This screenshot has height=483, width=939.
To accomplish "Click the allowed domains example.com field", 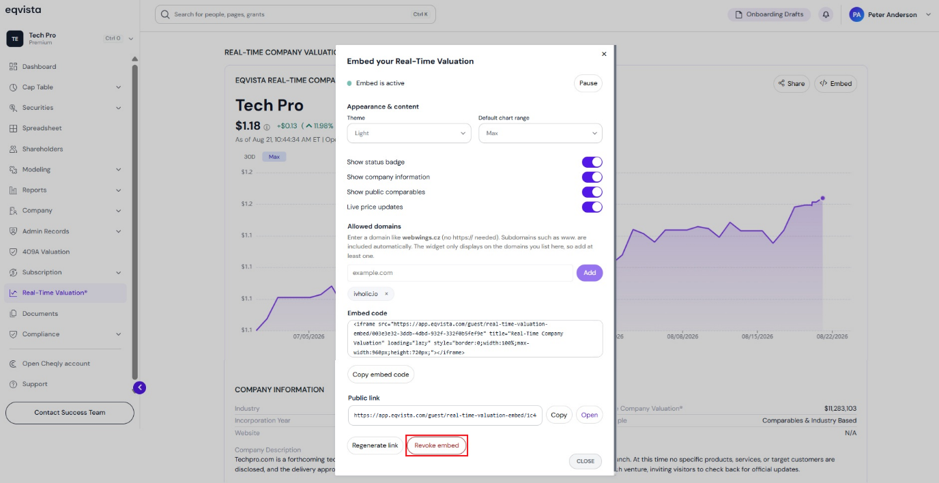I will (460, 273).
